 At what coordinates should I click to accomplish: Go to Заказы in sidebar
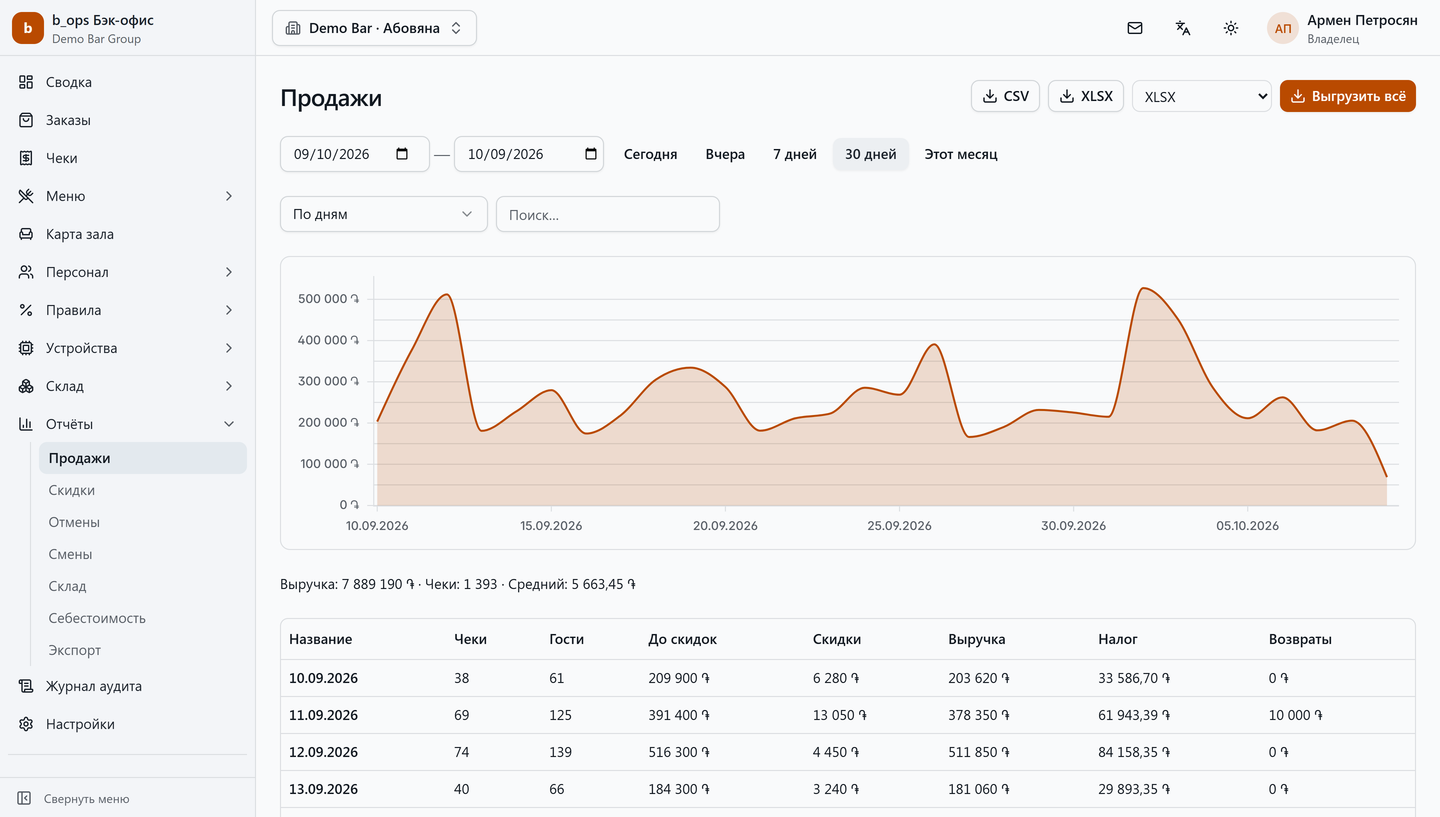(127, 120)
